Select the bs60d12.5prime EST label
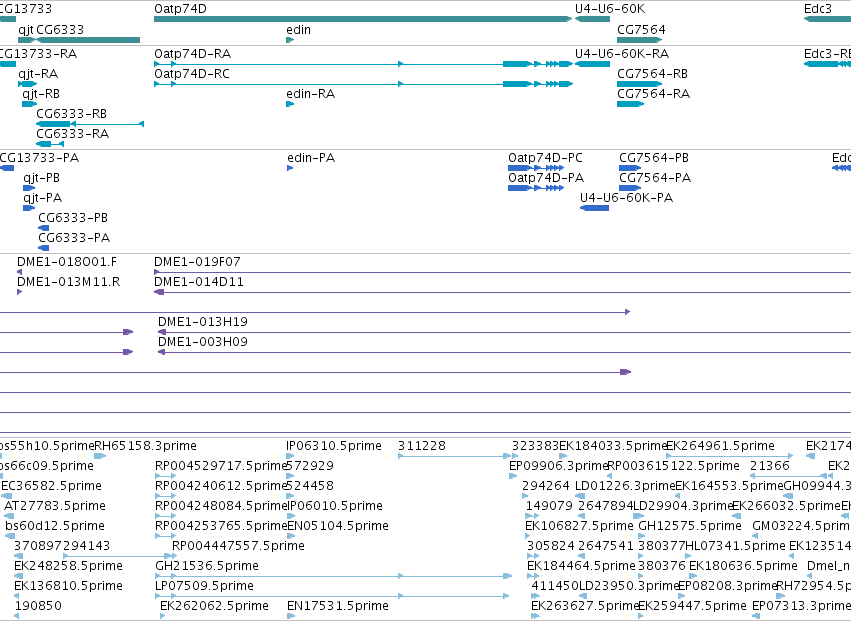 coord(55,527)
